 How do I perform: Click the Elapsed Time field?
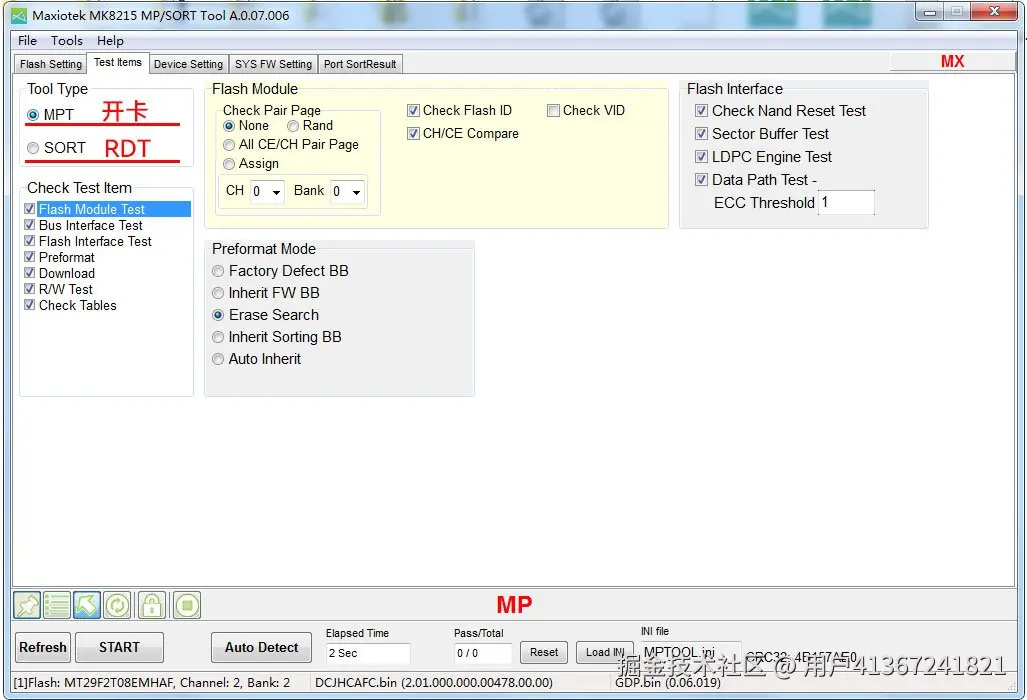click(368, 654)
